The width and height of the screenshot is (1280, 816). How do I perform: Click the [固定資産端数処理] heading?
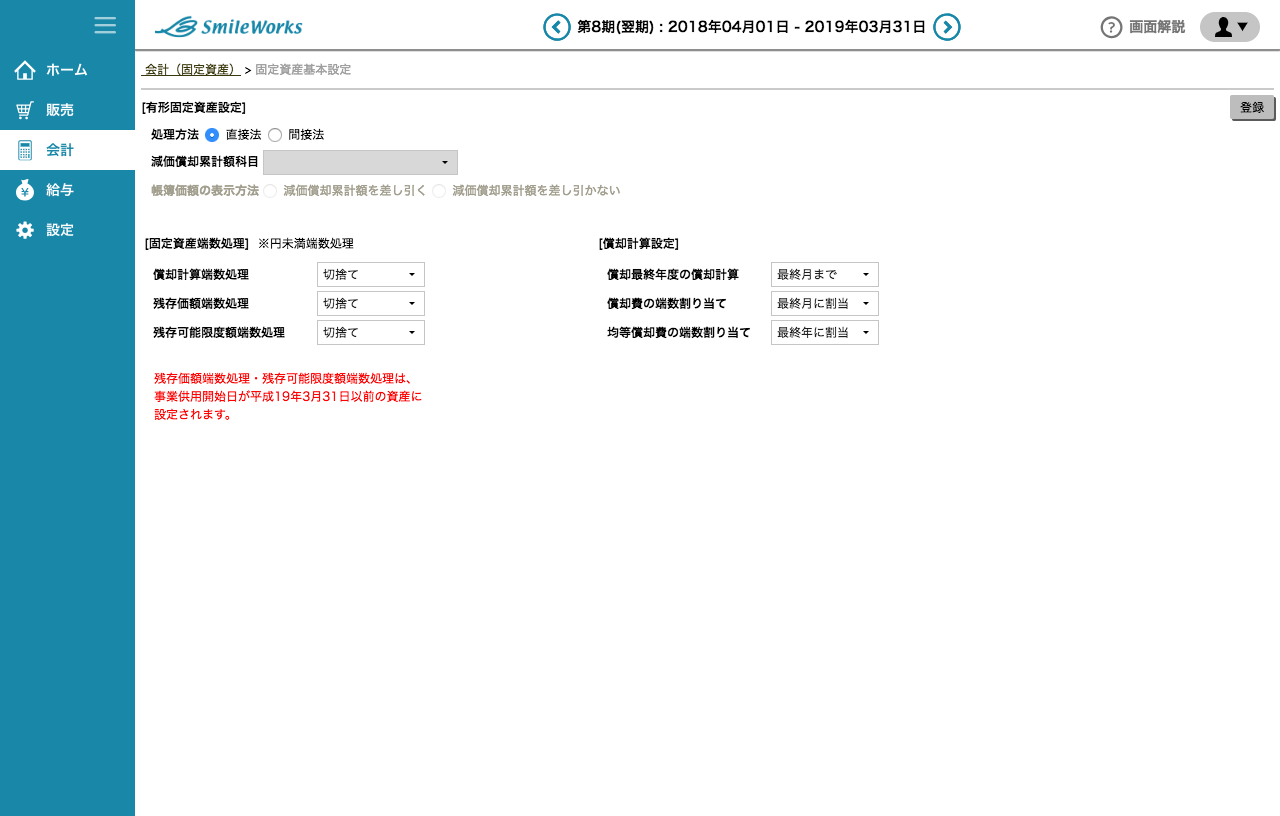(x=197, y=243)
